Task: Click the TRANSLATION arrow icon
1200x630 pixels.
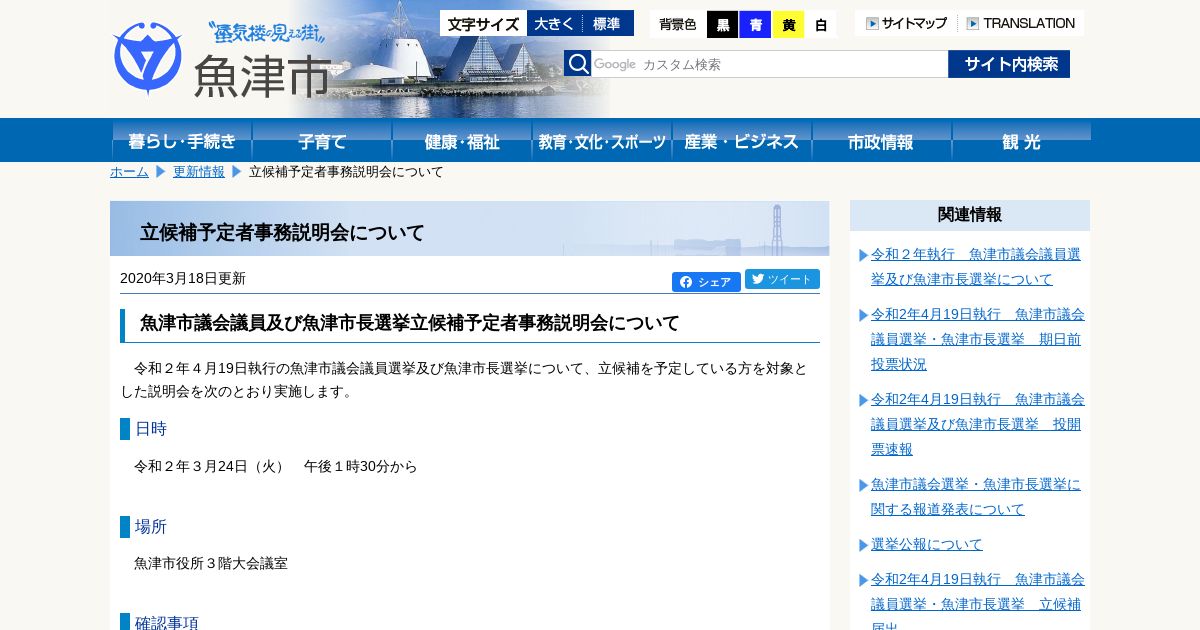Action: (x=972, y=23)
